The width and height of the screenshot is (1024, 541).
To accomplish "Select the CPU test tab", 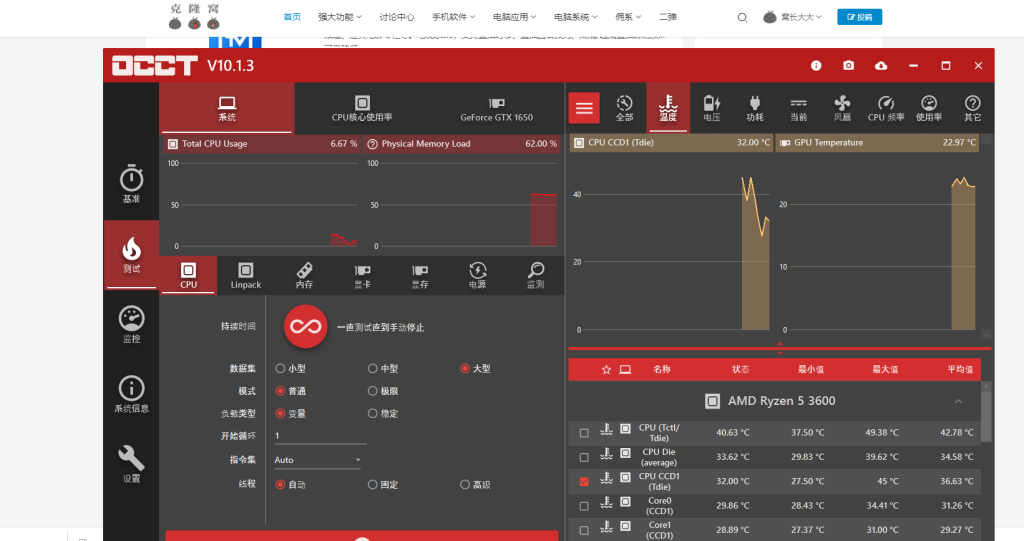I will (x=188, y=275).
